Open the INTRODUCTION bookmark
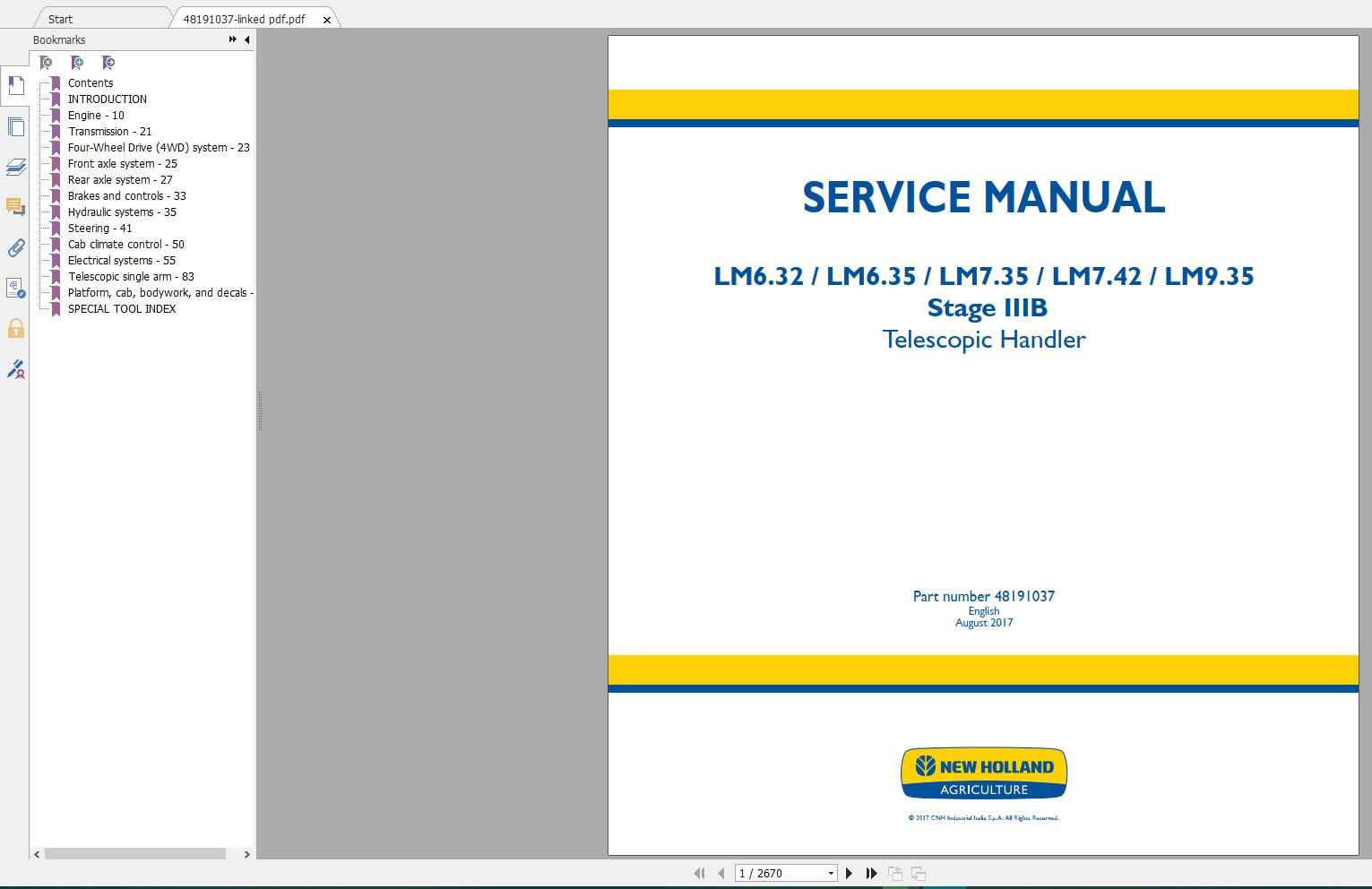Image resolution: width=1372 pixels, height=889 pixels. coord(108,99)
